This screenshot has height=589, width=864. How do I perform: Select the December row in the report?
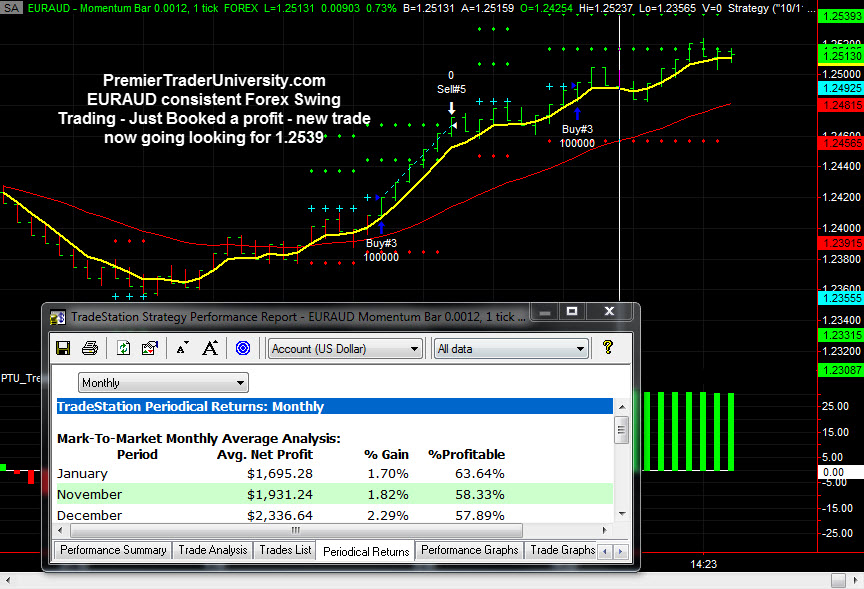pos(334,515)
